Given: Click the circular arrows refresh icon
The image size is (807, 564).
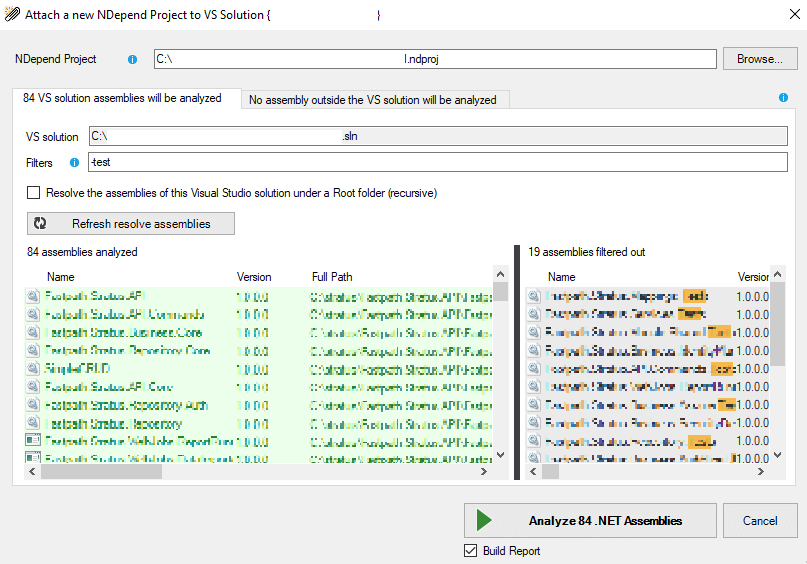Looking at the screenshot, I should [40, 223].
